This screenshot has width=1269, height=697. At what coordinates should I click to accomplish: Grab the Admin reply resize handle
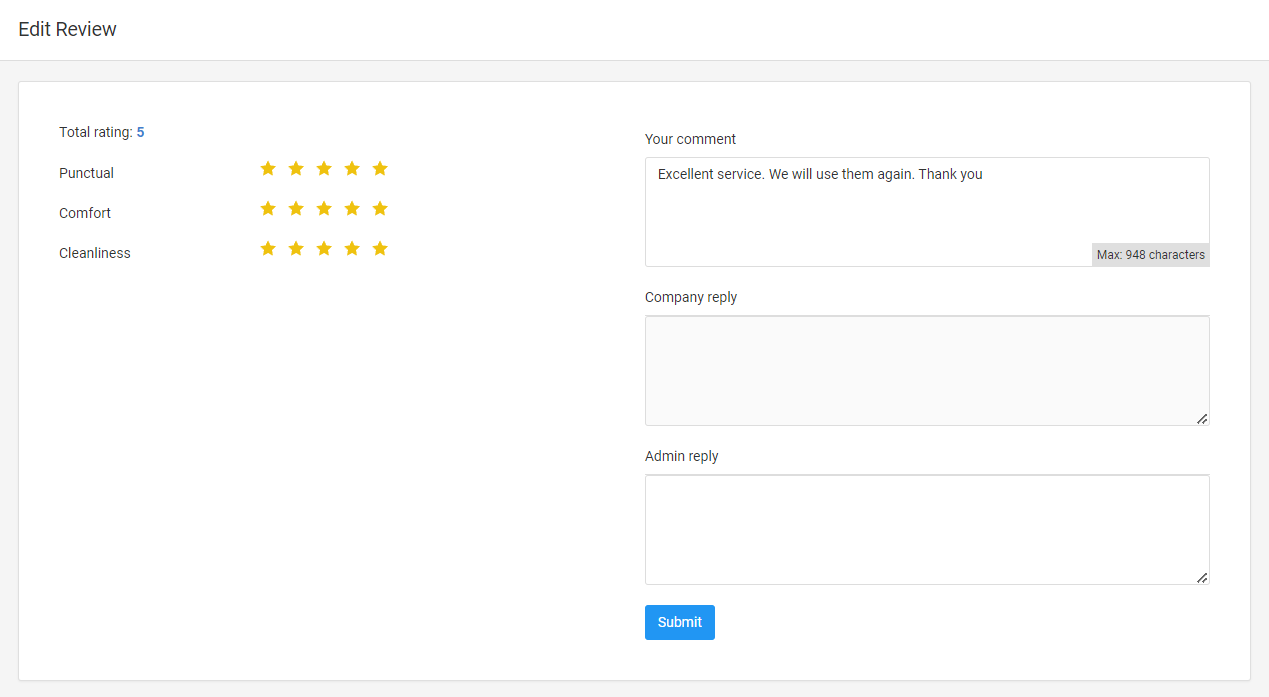pyautogui.click(x=1202, y=578)
